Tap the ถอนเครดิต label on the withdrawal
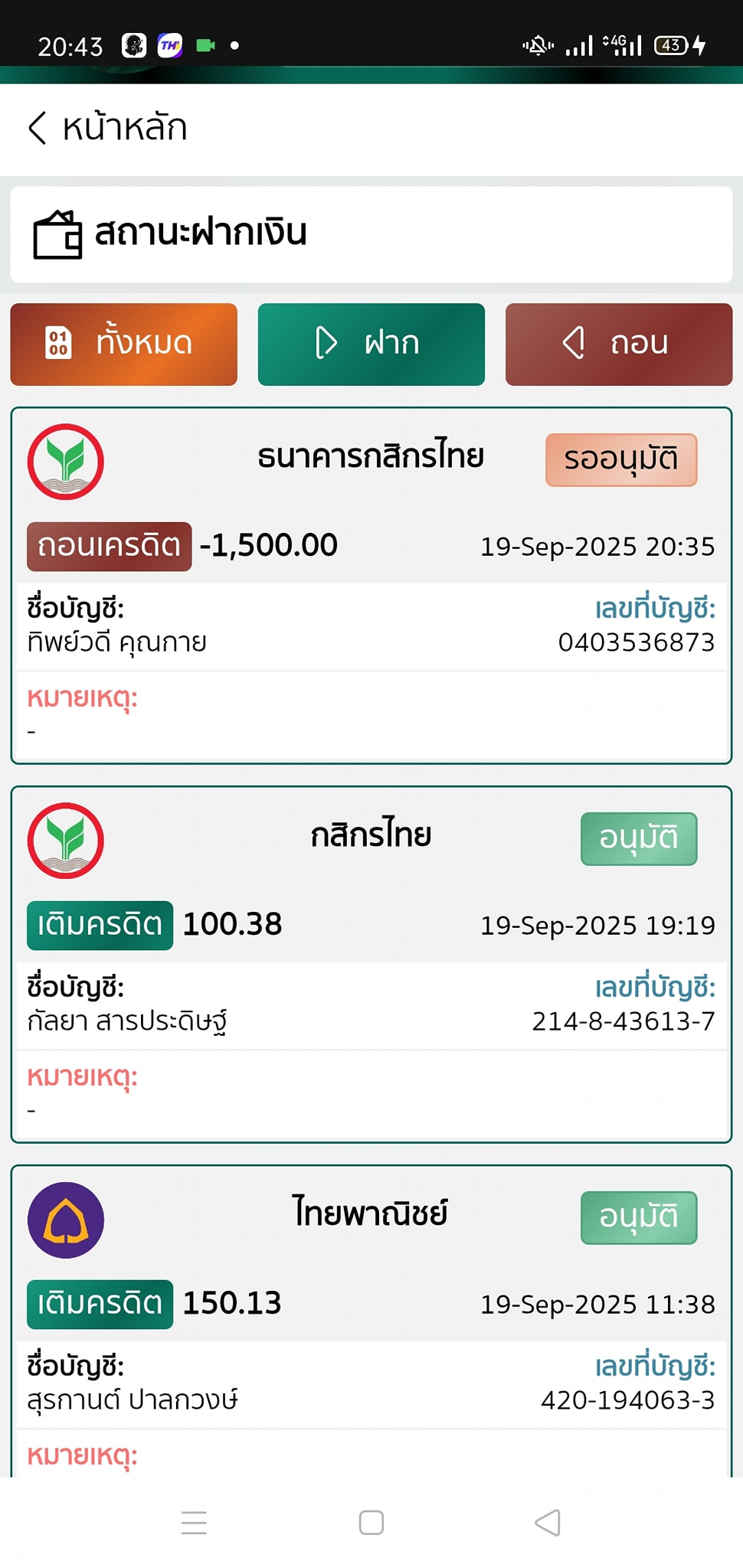The height and width of the screenshot is (1568, 743). (109, 547)
